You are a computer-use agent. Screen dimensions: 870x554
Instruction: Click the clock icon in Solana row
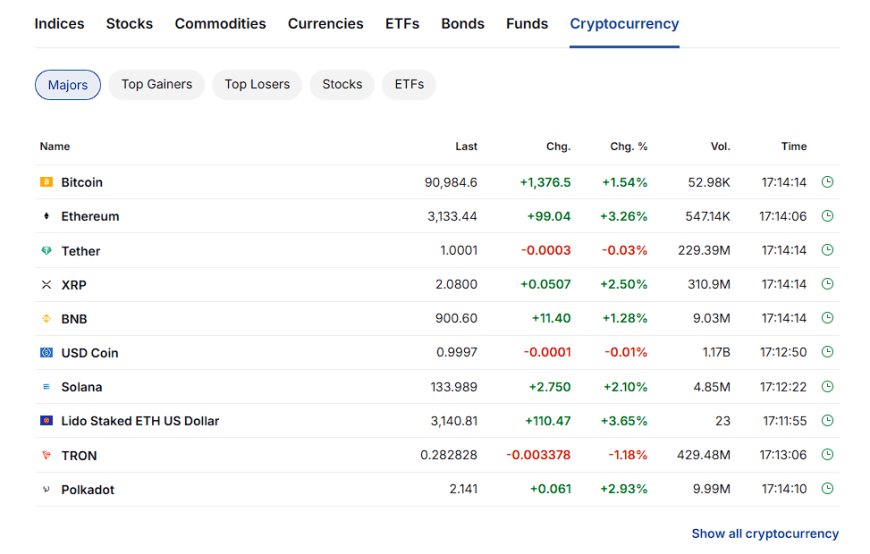coord(827,386)
